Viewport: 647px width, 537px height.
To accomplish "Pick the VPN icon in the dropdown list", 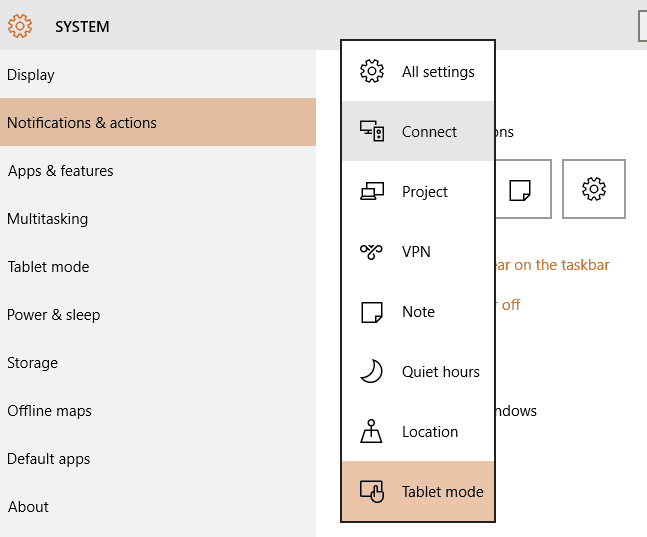I will (x=372, y=252).
